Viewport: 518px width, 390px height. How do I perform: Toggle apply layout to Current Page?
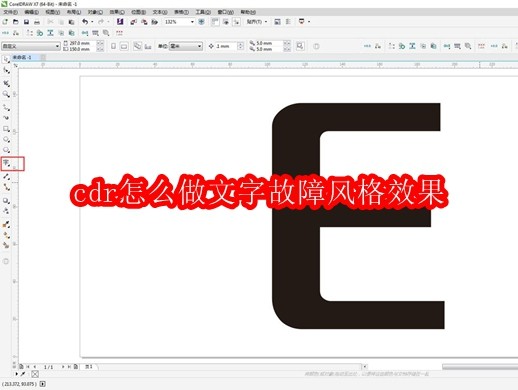click(x=148, y=46)
